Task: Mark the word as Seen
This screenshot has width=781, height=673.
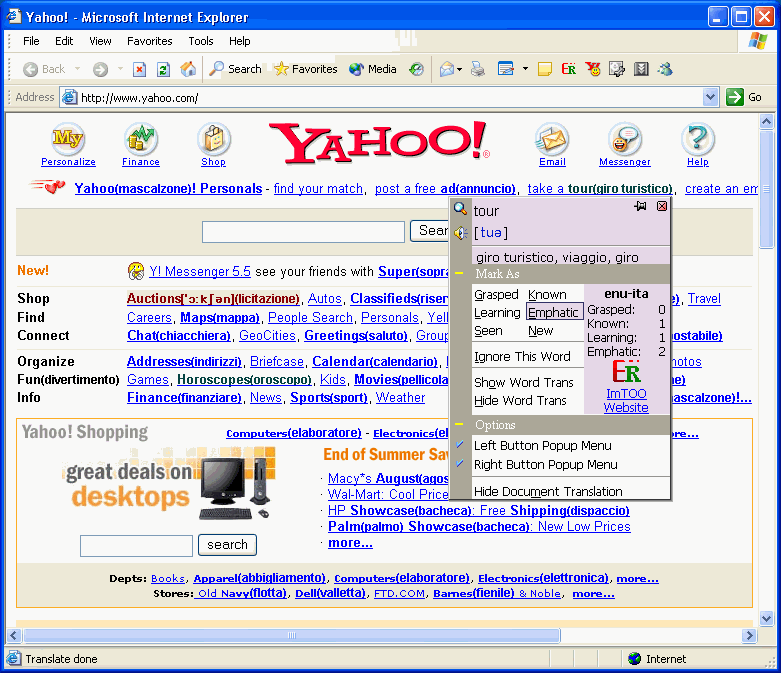Action: [x=488, y=331]
